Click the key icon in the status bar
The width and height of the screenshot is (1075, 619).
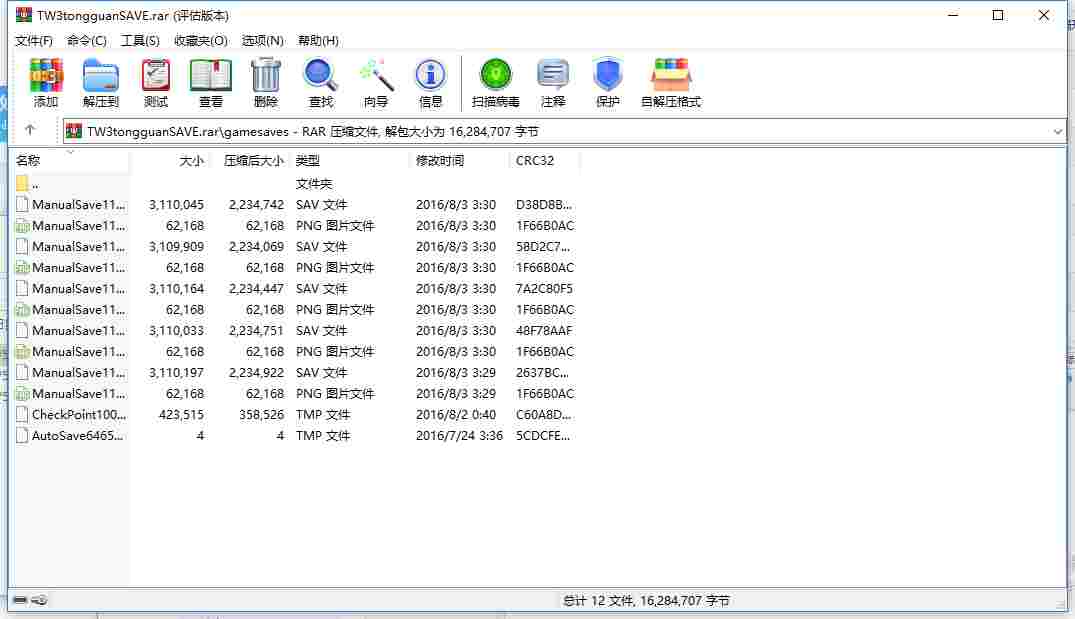pyautogui.click(x=39, y=600)
